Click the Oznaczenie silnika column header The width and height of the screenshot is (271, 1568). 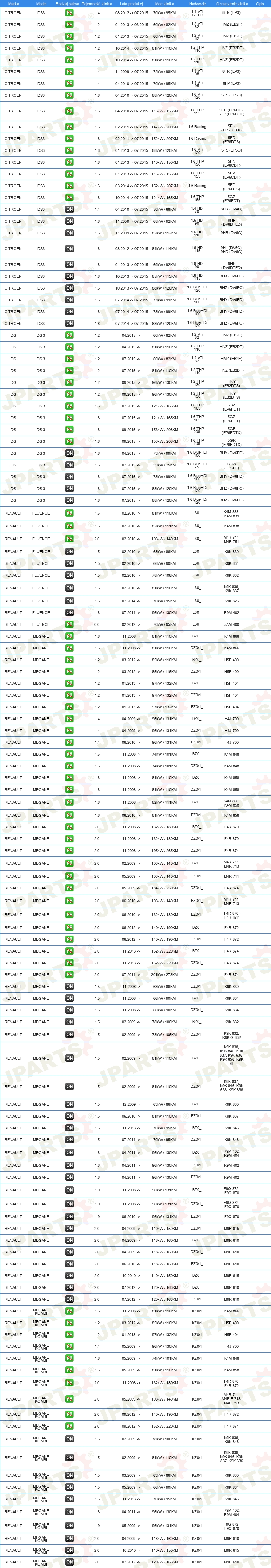232,4
